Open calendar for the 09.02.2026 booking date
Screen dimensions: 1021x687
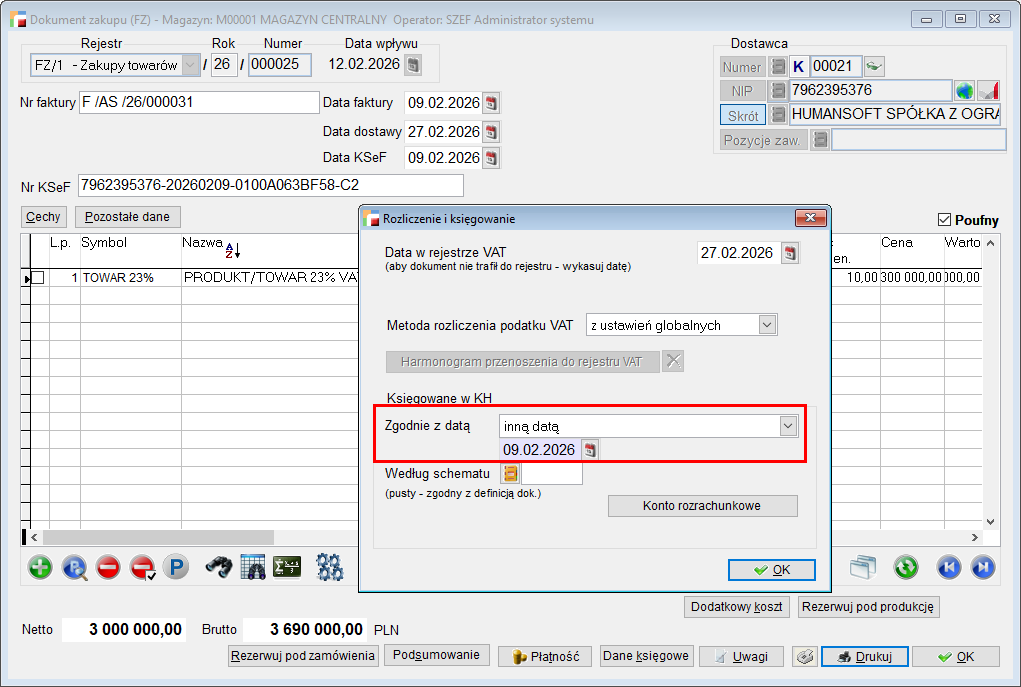[x=590, y=450]
